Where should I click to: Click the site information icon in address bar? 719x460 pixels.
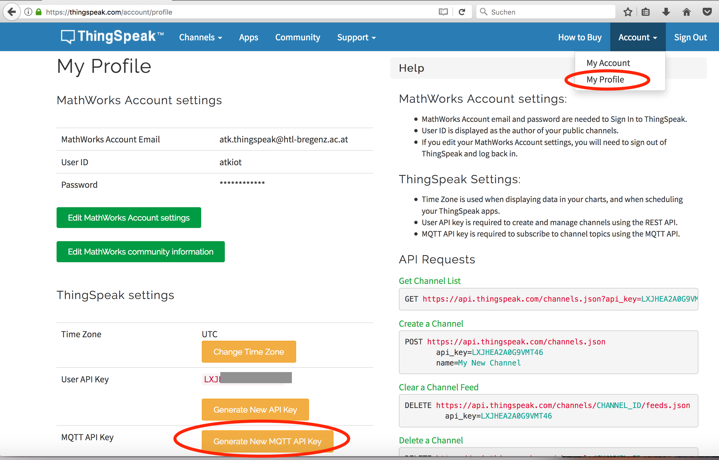(x=28, y=12)
